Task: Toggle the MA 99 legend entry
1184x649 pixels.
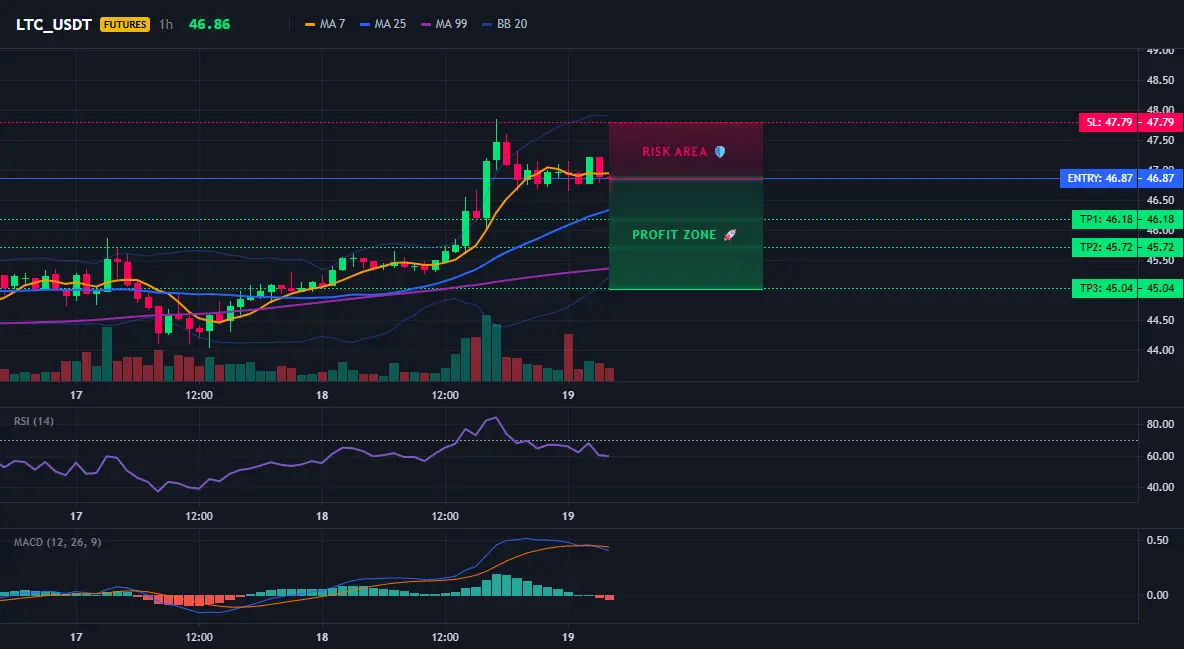Action: coord(444,24)
